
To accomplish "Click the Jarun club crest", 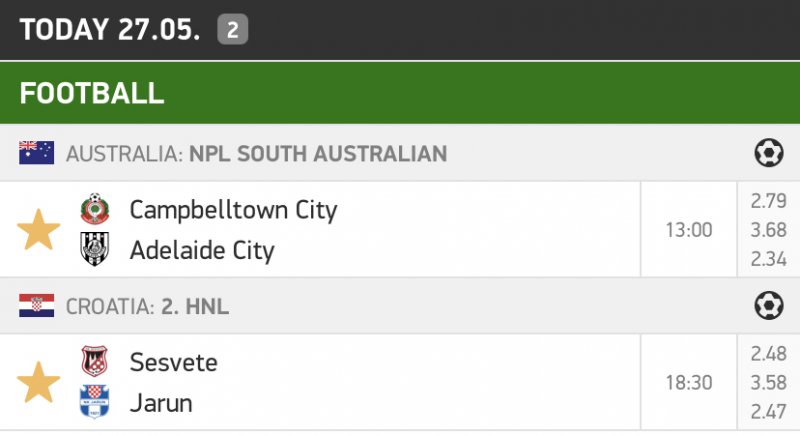I will [x=94, y=403].
